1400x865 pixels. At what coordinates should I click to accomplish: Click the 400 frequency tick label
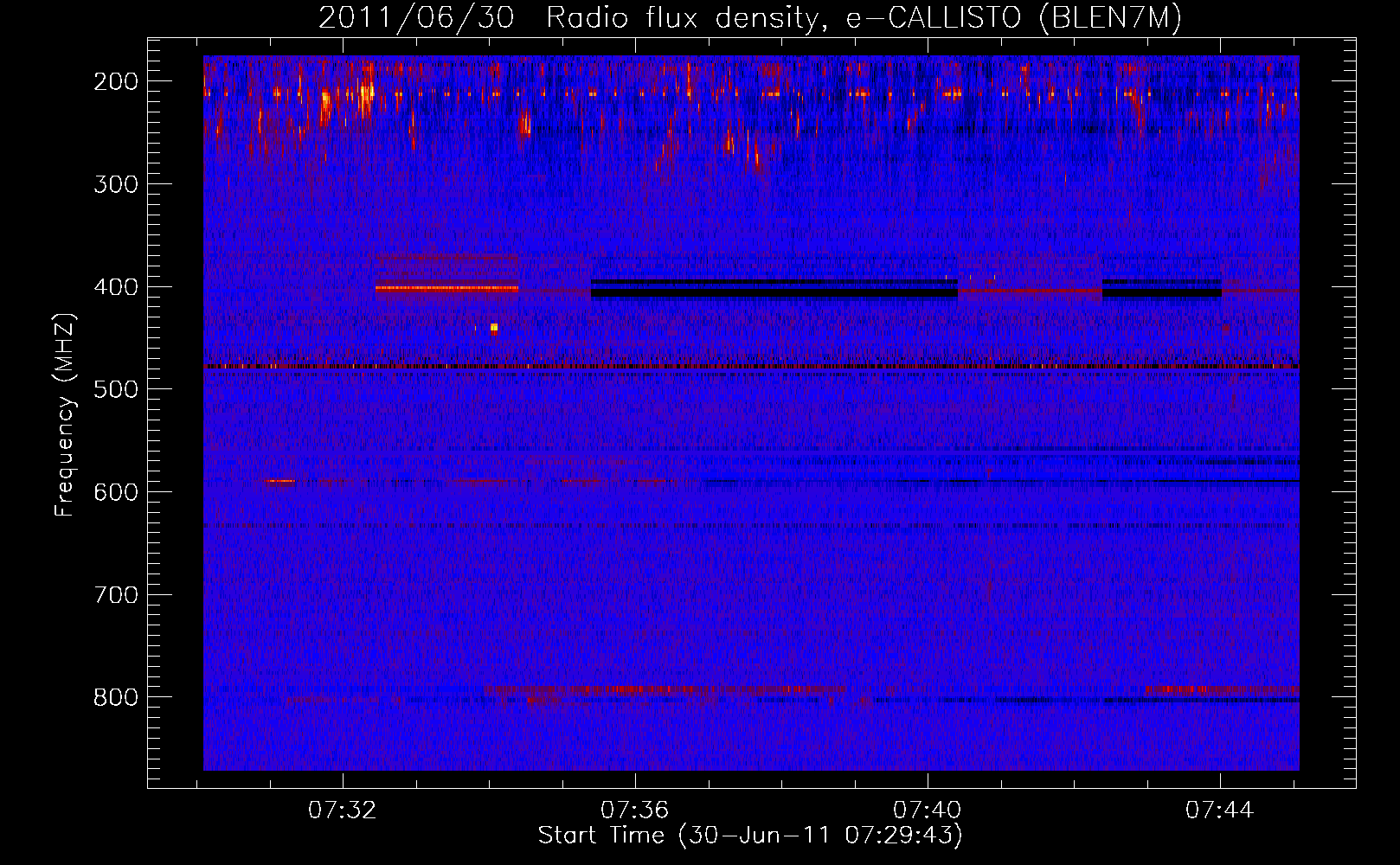[x=115, y=287]
